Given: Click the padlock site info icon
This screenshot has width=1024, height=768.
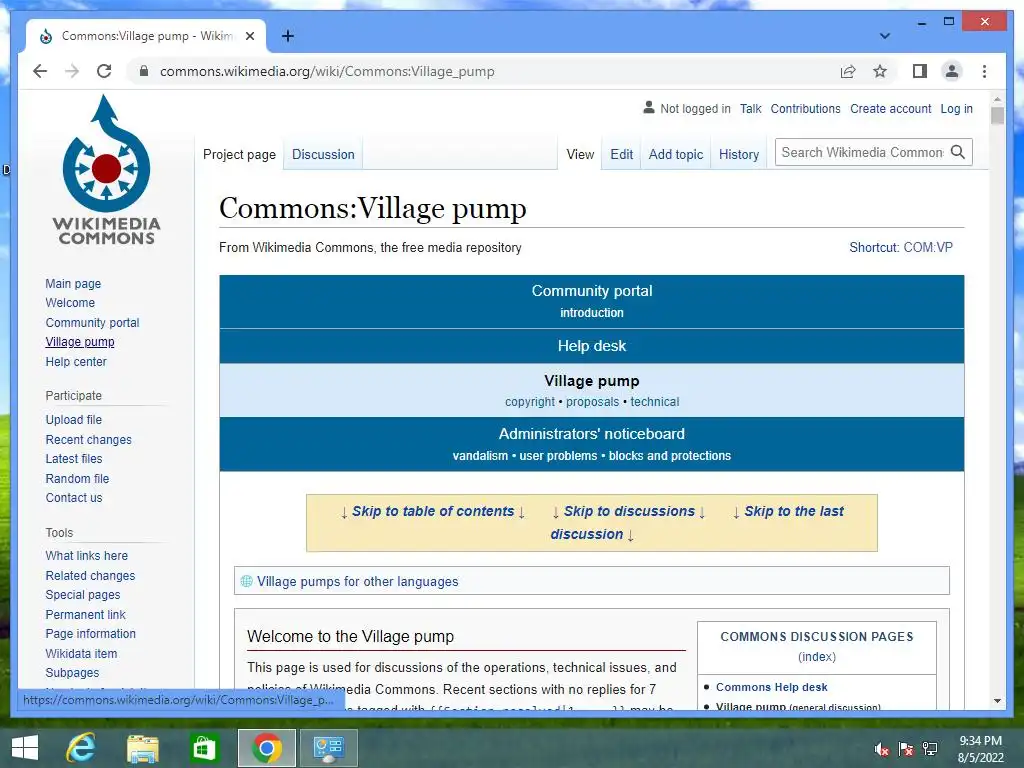Looking at the screenshot, I should [x=144, y=71].
